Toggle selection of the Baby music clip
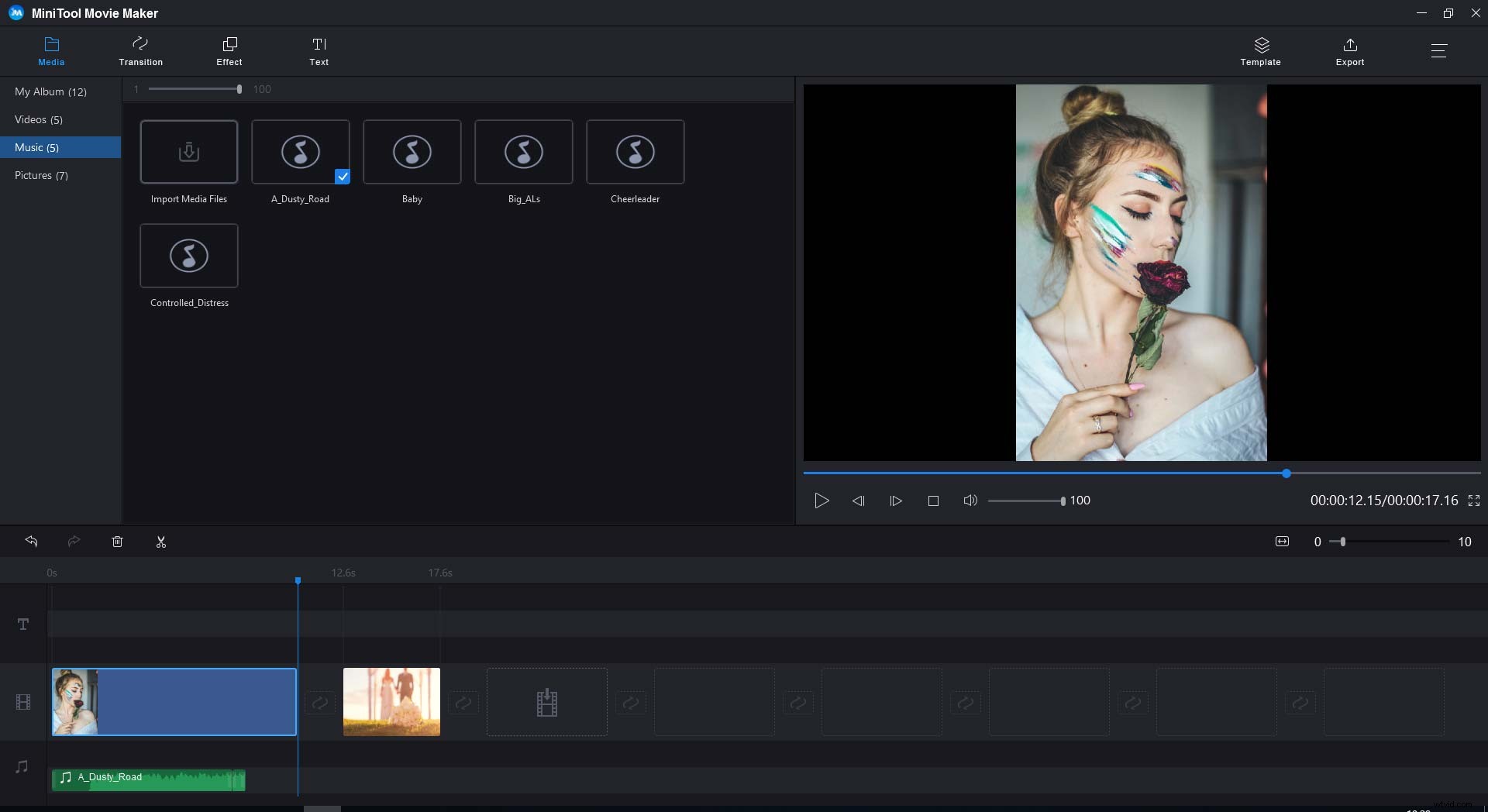This screenshot has width=1488, height=812. (x=412, y=152)
